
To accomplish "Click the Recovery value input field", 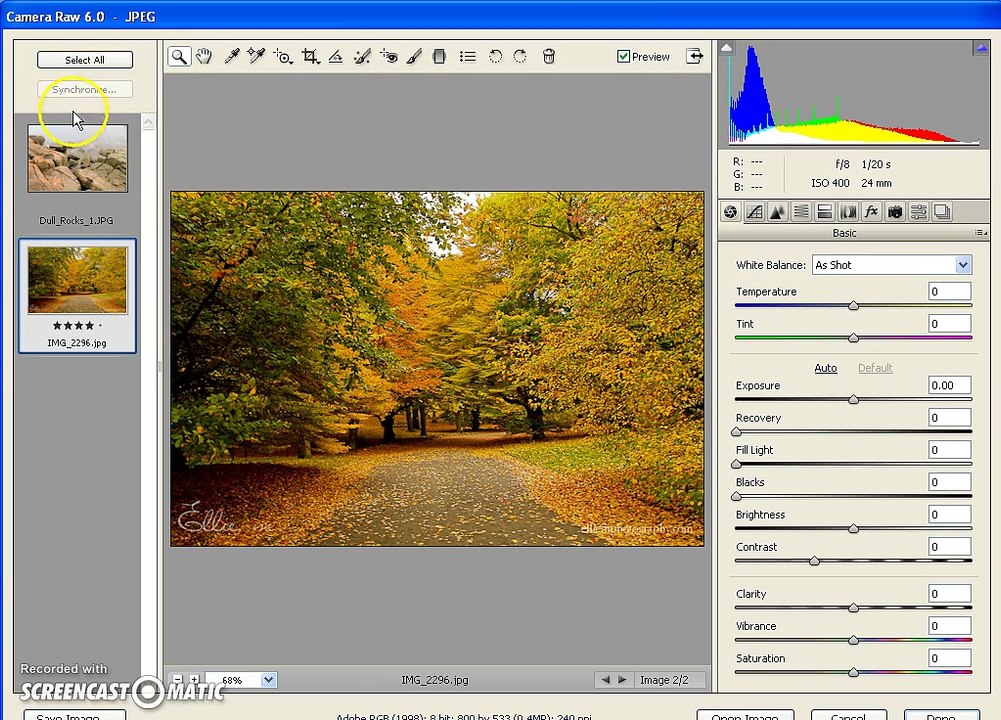I will pos(949,417).
